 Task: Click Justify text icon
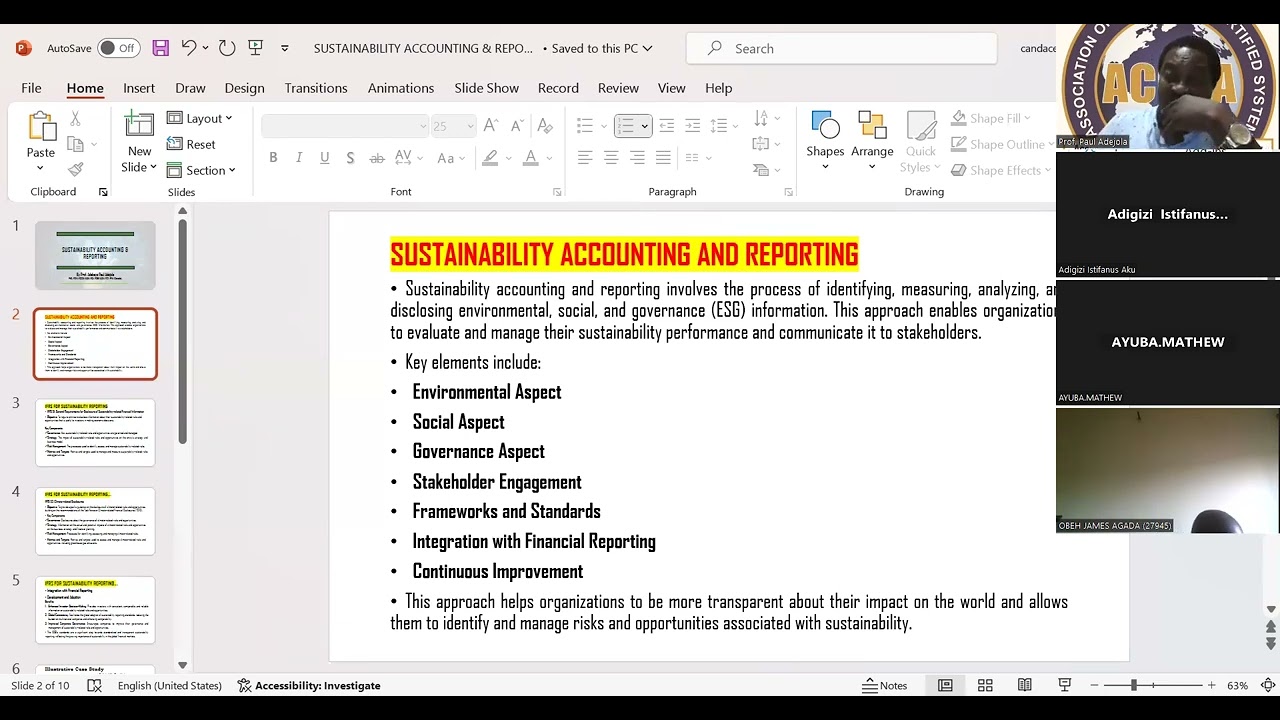point(663,158)
